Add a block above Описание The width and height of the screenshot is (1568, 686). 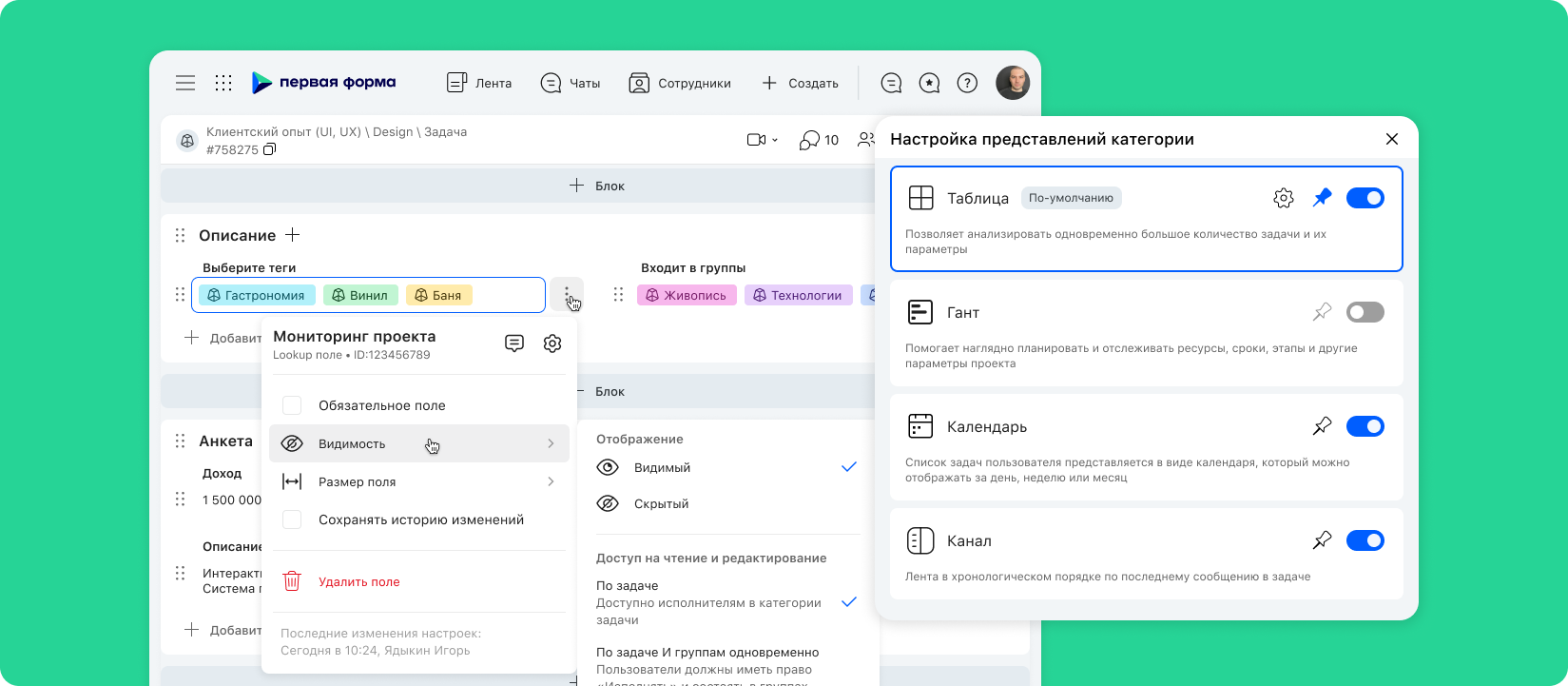596,186
